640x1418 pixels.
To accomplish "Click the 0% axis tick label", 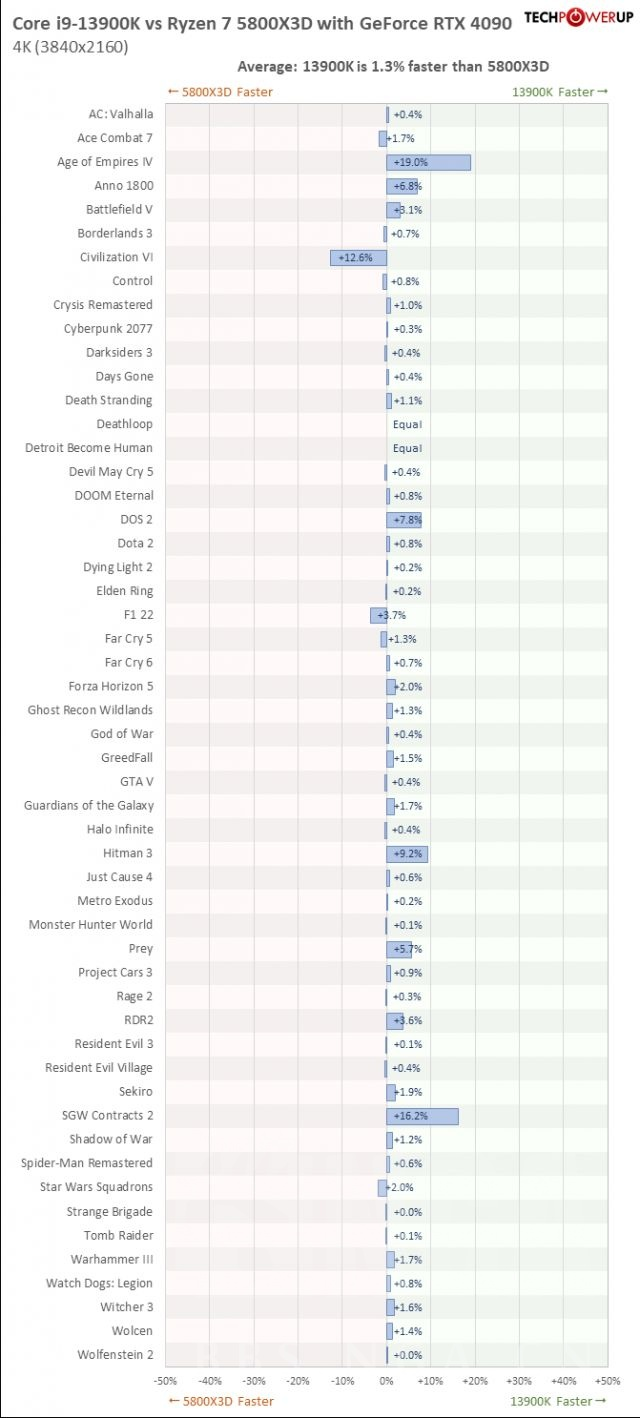I will point(386,1380).
